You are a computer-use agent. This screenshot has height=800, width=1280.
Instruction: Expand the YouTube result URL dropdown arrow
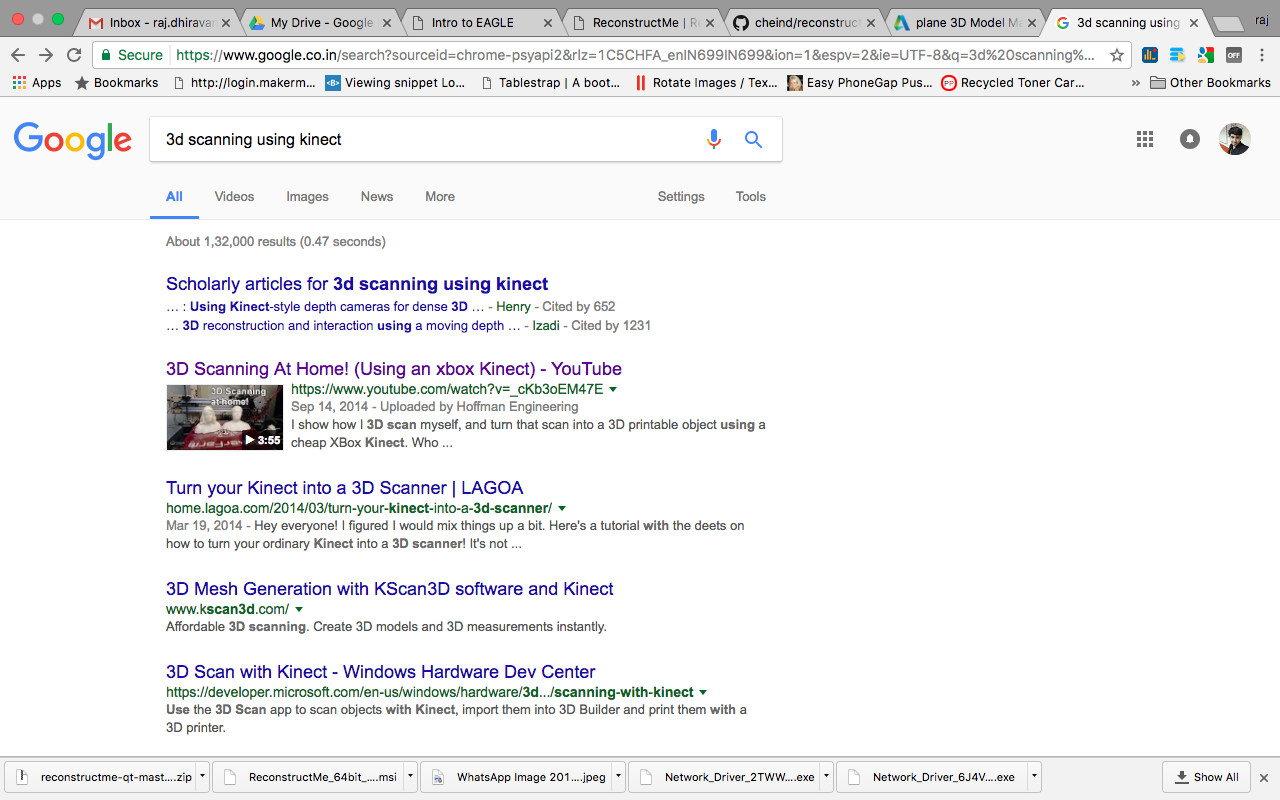(613, 389)
